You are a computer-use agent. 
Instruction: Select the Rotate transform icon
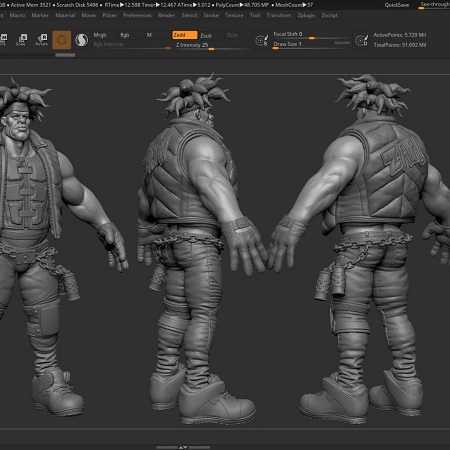[x=42, y=40]
